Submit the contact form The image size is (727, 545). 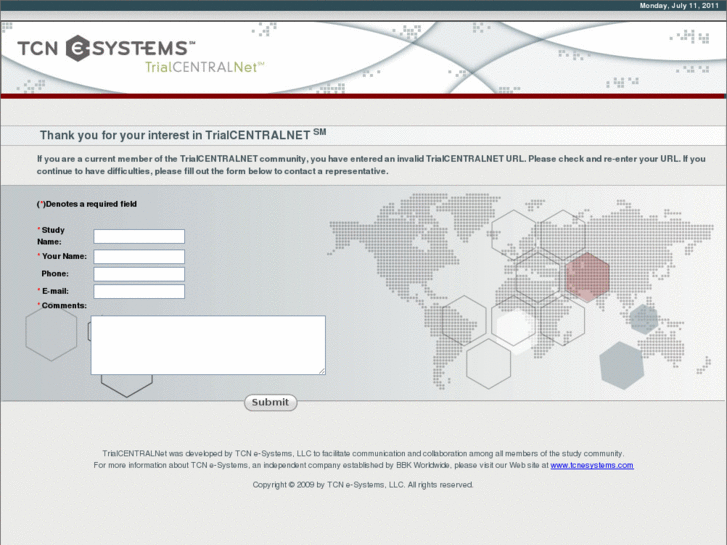click(271, 402)
